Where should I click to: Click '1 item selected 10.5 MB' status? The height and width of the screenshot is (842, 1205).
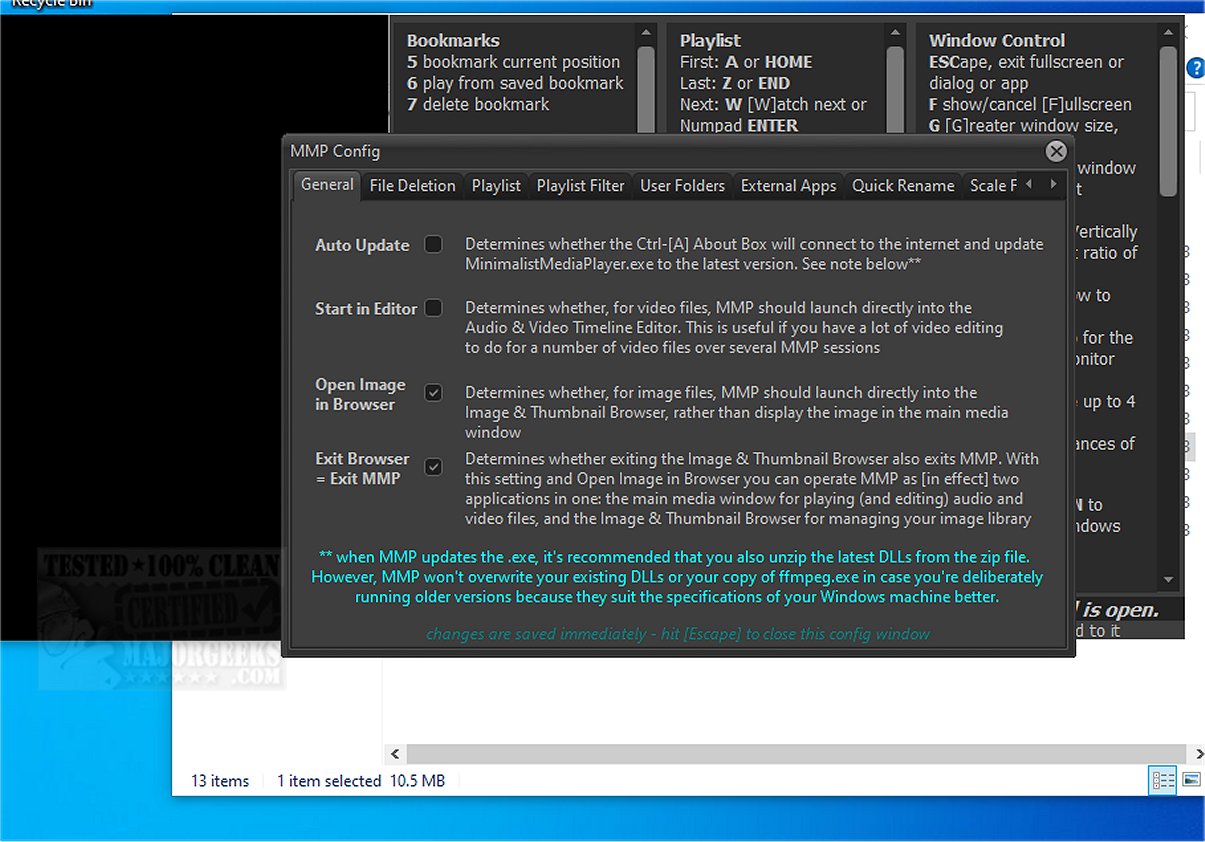[361, 781]
